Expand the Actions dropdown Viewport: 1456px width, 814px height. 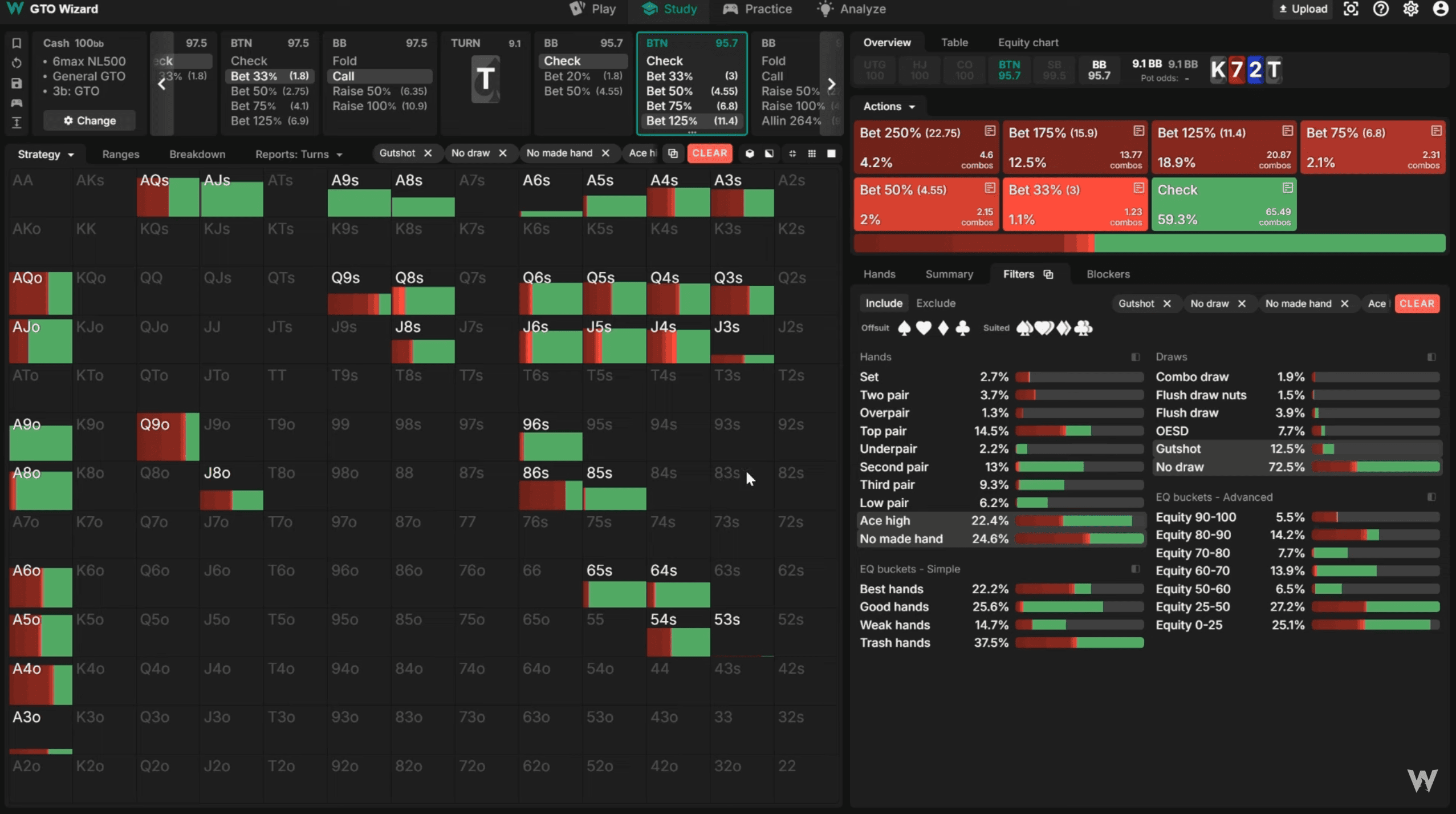pyautogui.click(x=888, y=107)
